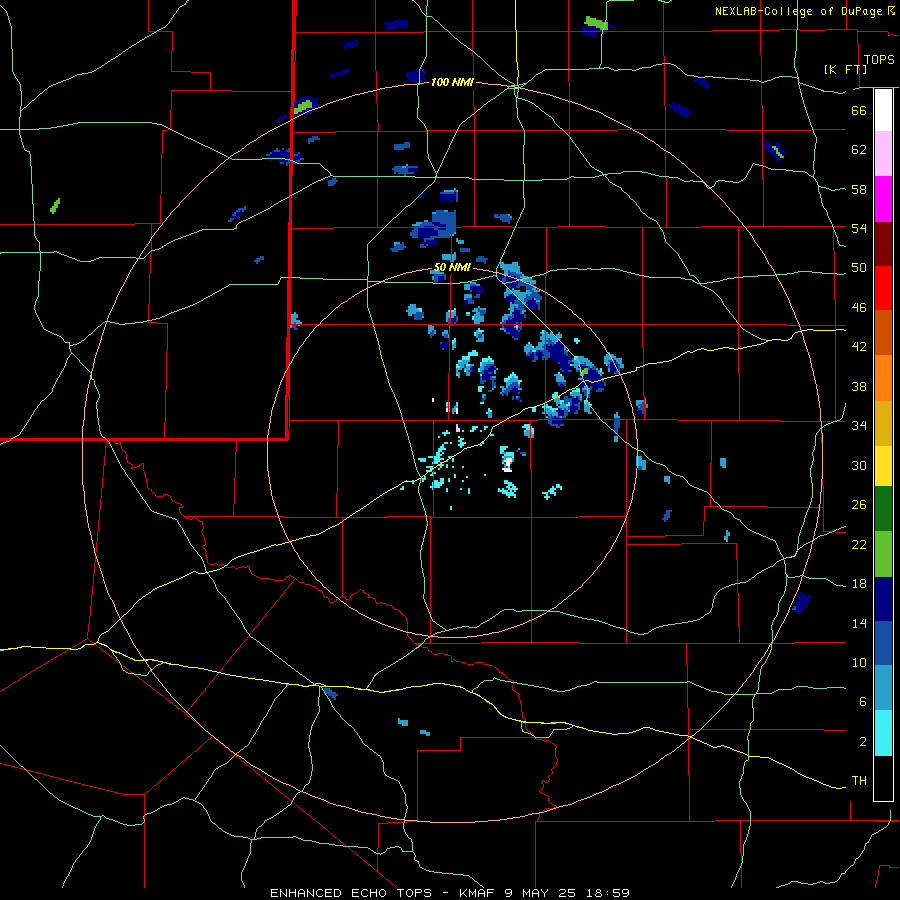This screenshot has height=900, width=900.
Task: Click the 30 legend value
Action: [859, 465]
